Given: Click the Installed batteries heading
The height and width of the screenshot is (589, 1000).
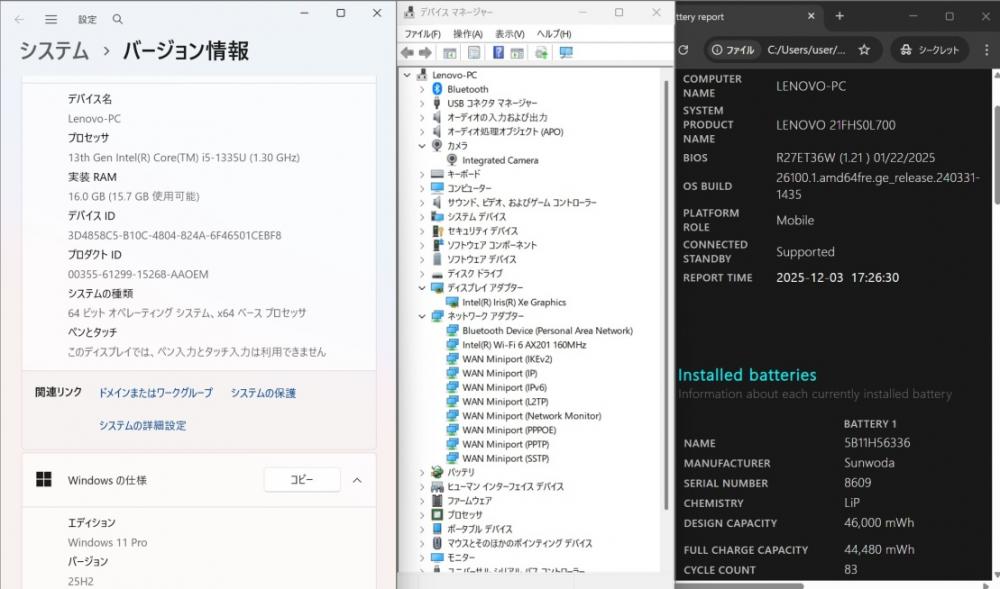Looking at the screenshot, I should (x=747, y=375).
